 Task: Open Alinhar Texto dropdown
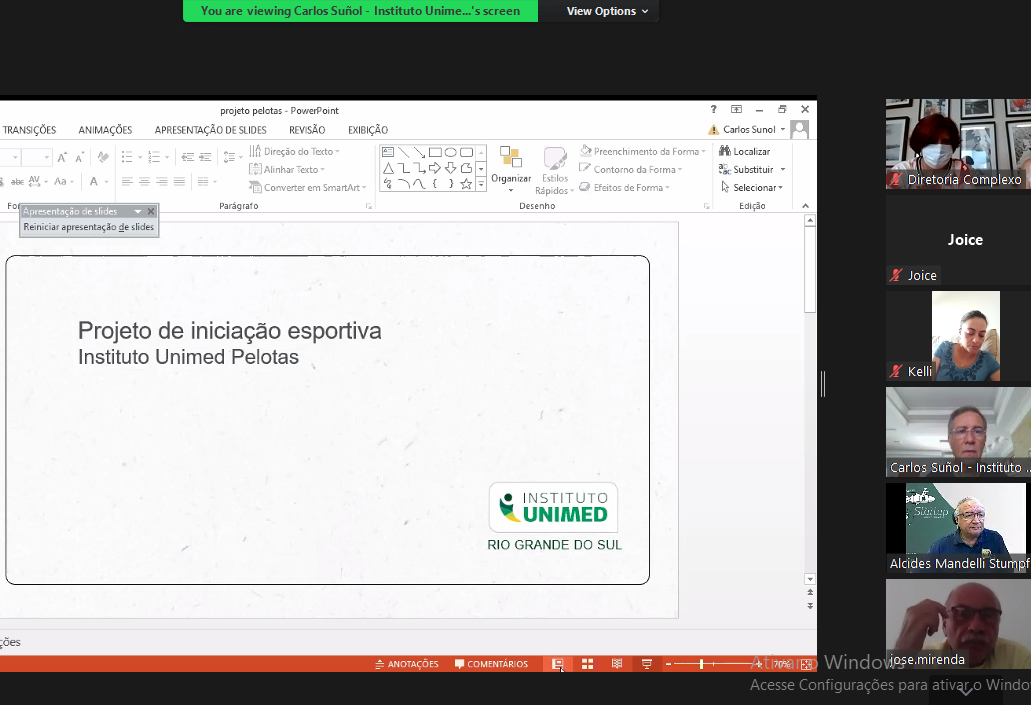[287, 169]
